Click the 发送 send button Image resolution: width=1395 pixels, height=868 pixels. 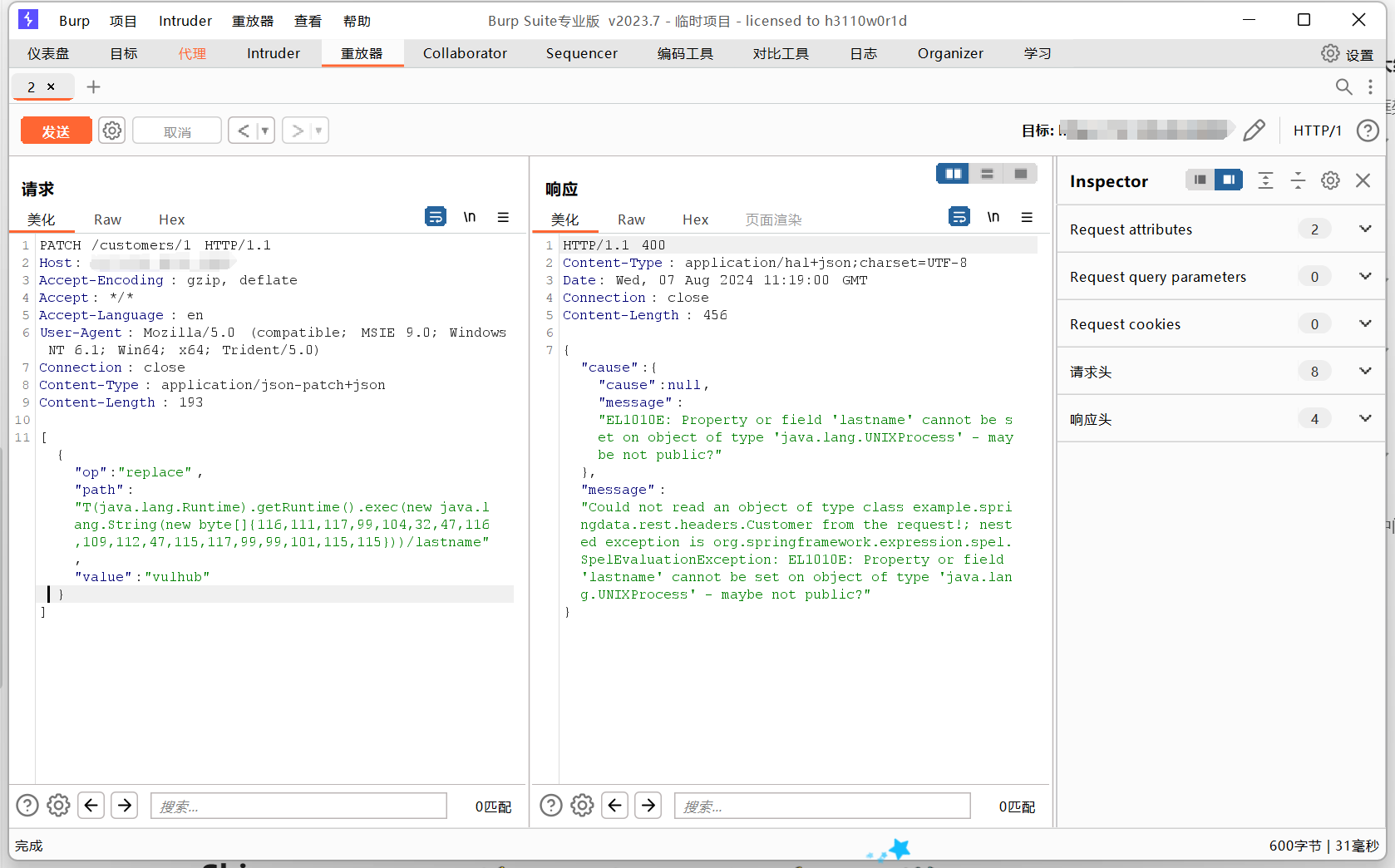point(56,131)
